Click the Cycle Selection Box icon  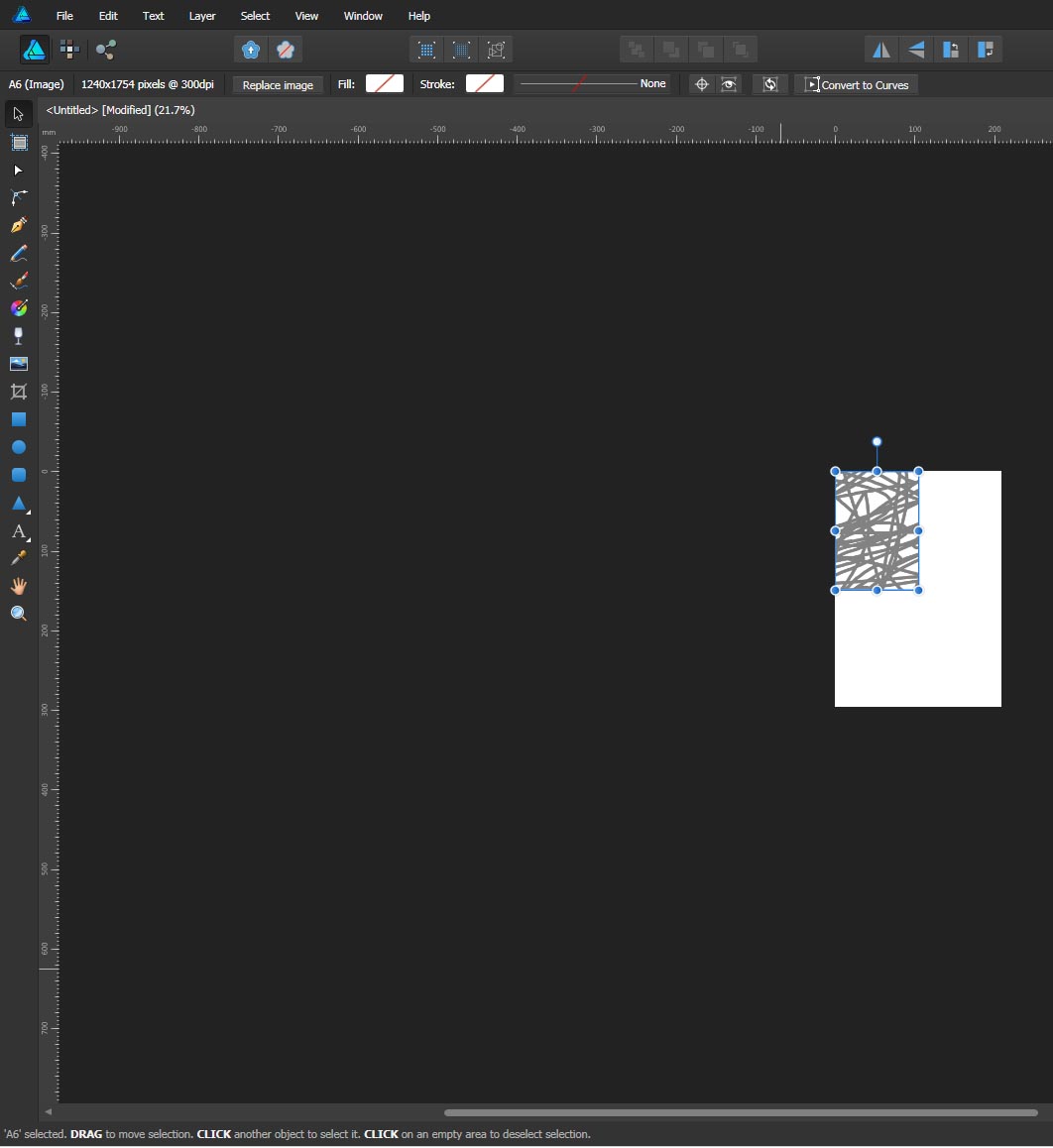(x=770, y=84)
